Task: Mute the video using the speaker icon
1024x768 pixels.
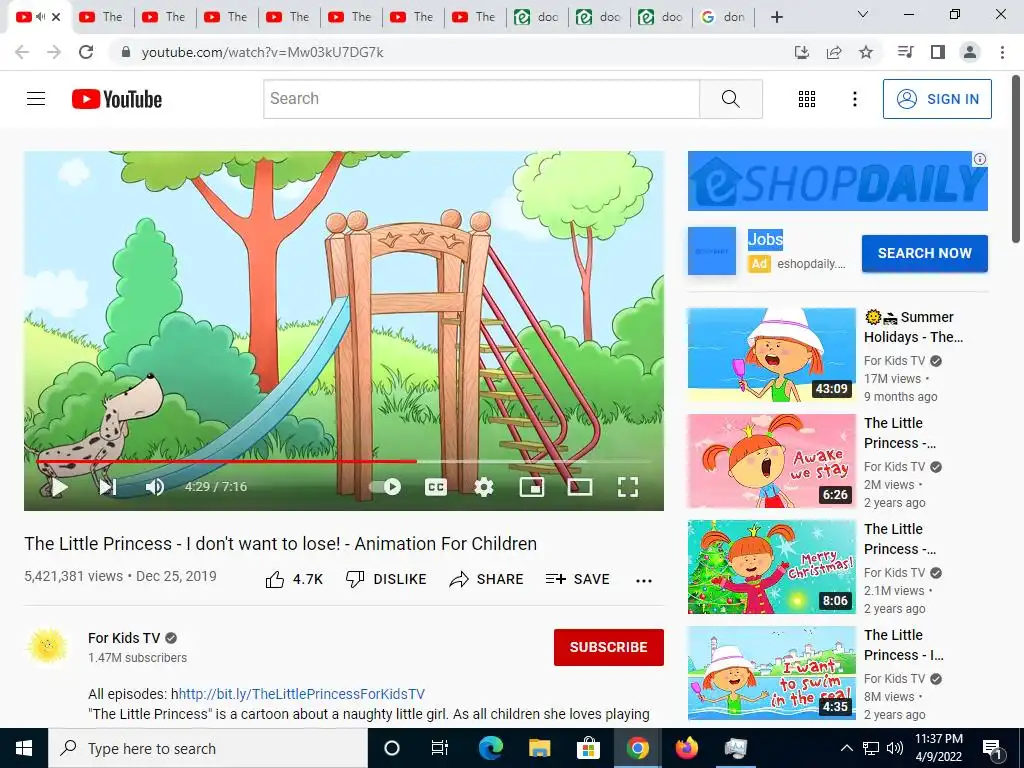Action: 155,487
